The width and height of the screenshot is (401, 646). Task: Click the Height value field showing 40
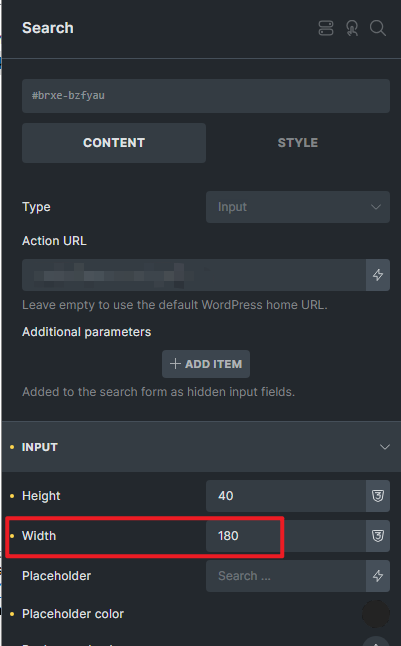coord(286,496)
